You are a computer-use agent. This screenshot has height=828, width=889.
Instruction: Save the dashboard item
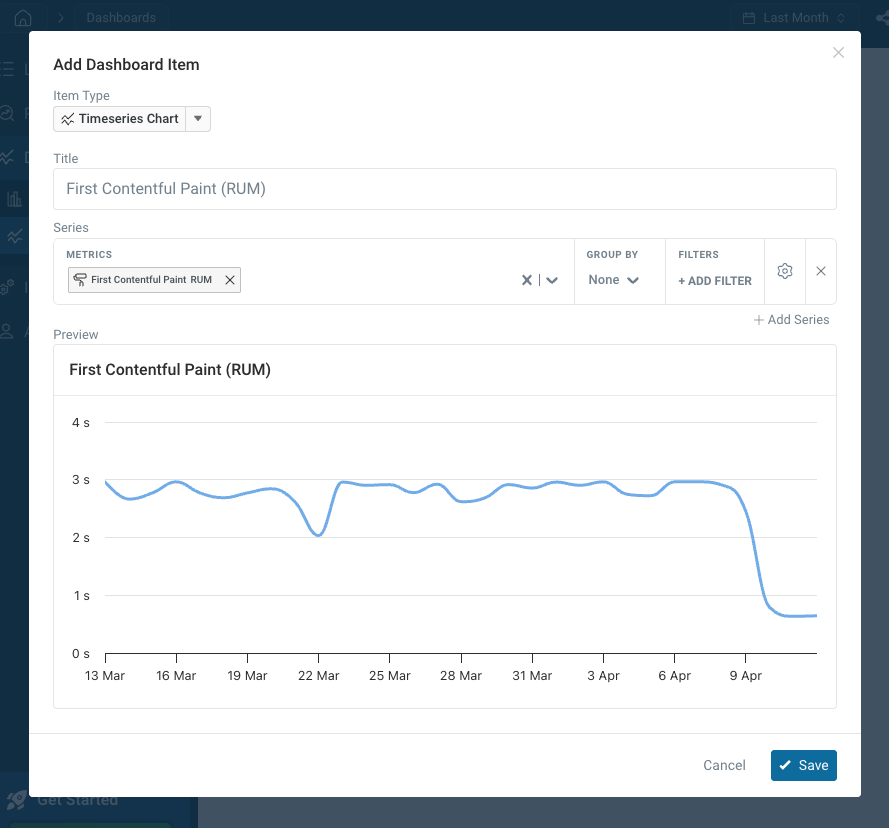click(x=804, y=765)
